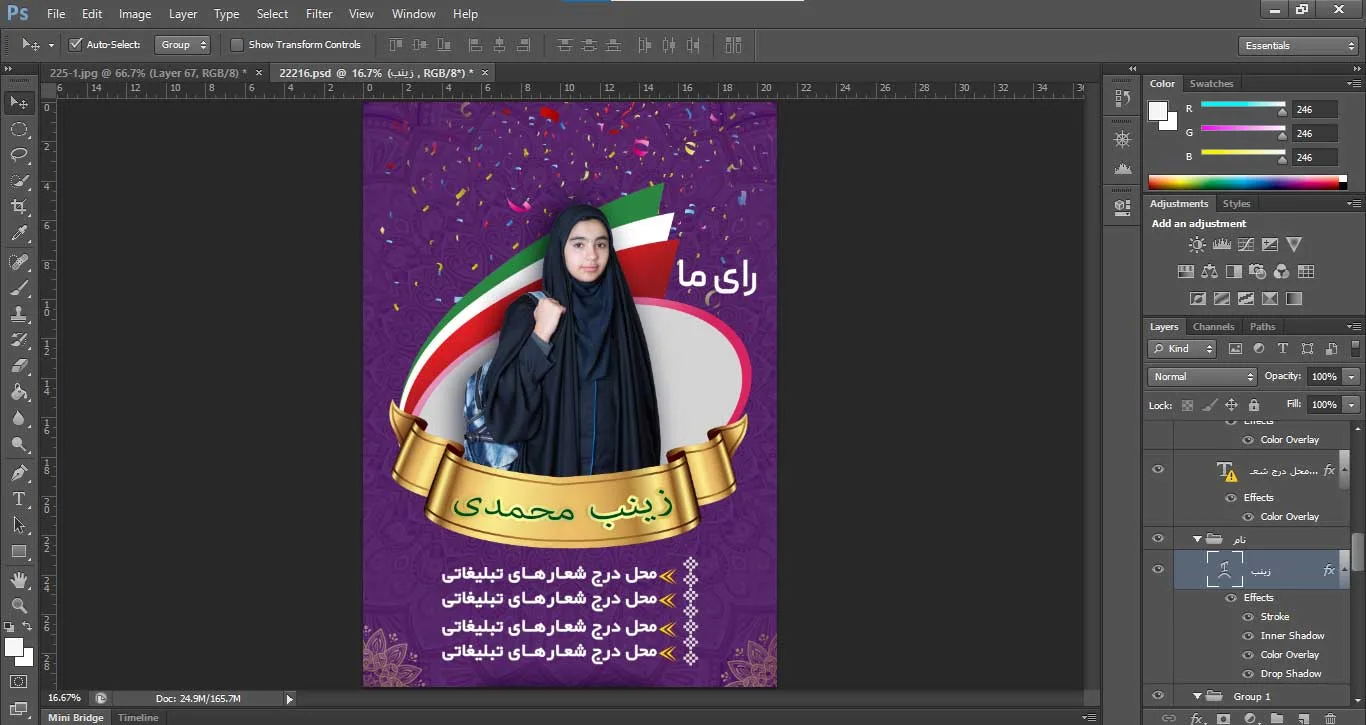This screenshot has height=725, width=1366.
Task: Toggle the Auto-Select checkbox
Action: pyautogui.click(x=75, y=44)
